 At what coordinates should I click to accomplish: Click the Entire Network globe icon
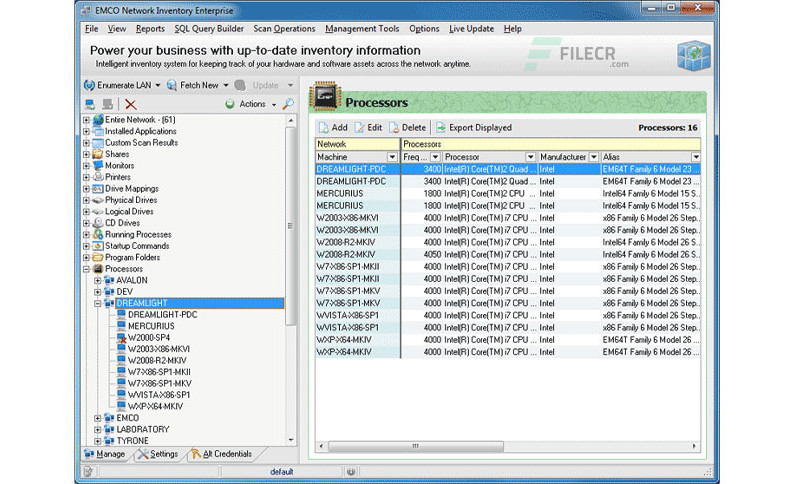pyautogui.click(x=98, y=120)
